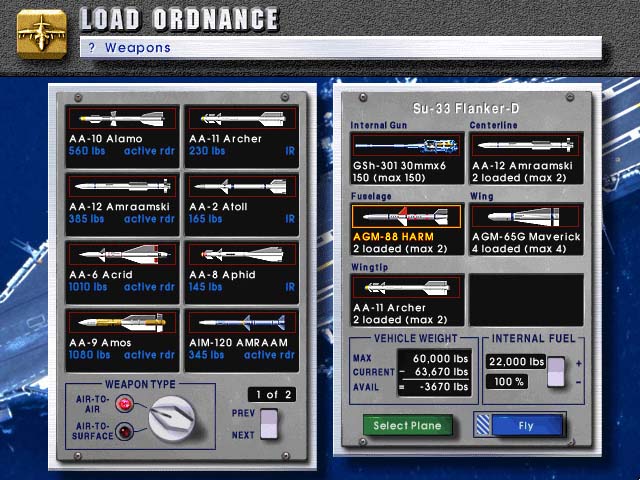Pick the AA-2 Atoll missile
This screenshot has height=480, width=640.
(242, 204)
